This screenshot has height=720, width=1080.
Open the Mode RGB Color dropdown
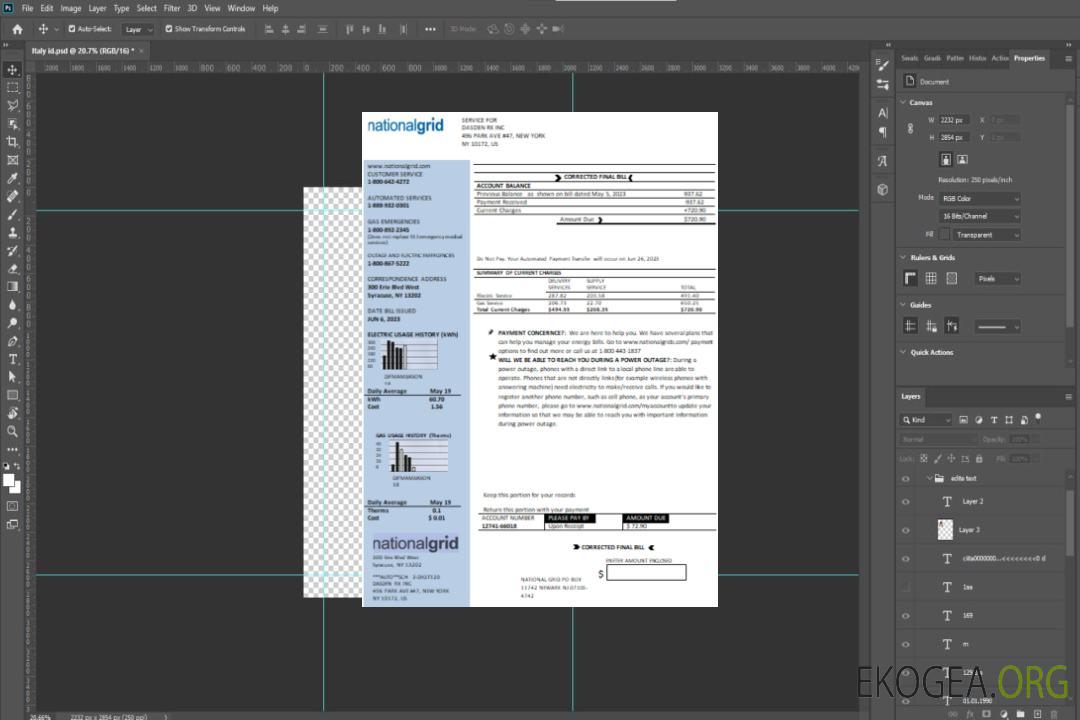(979, 198)
